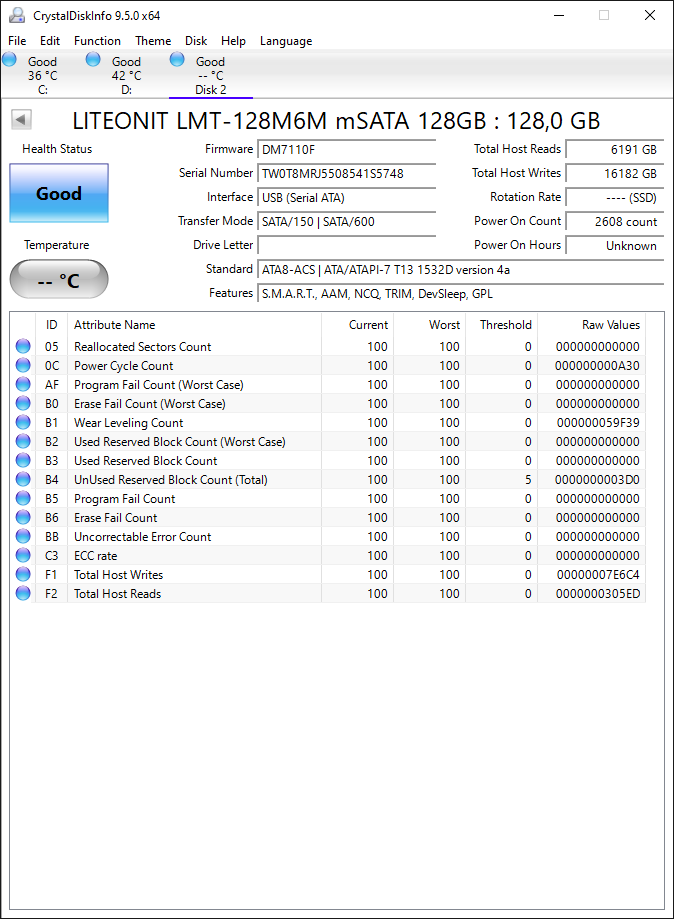Open the Disk menu

pos(196,41)
